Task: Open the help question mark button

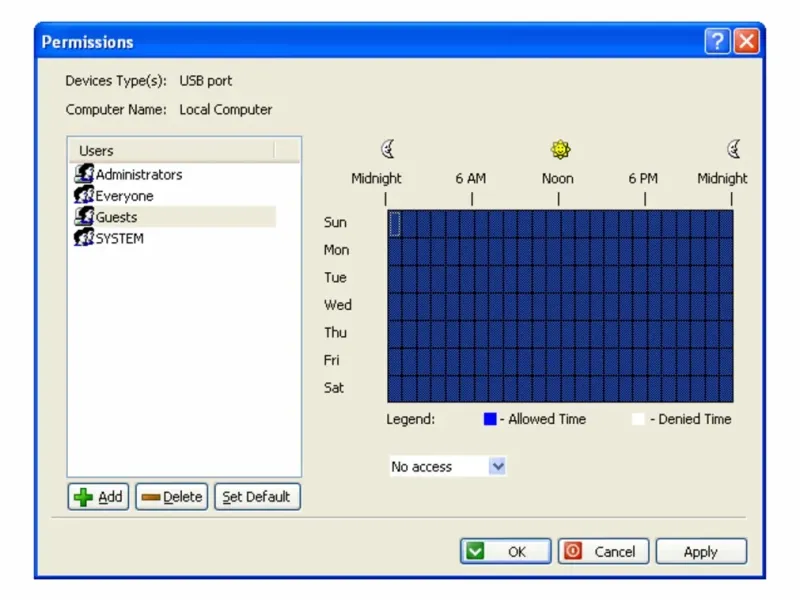Action: [717, 42]
